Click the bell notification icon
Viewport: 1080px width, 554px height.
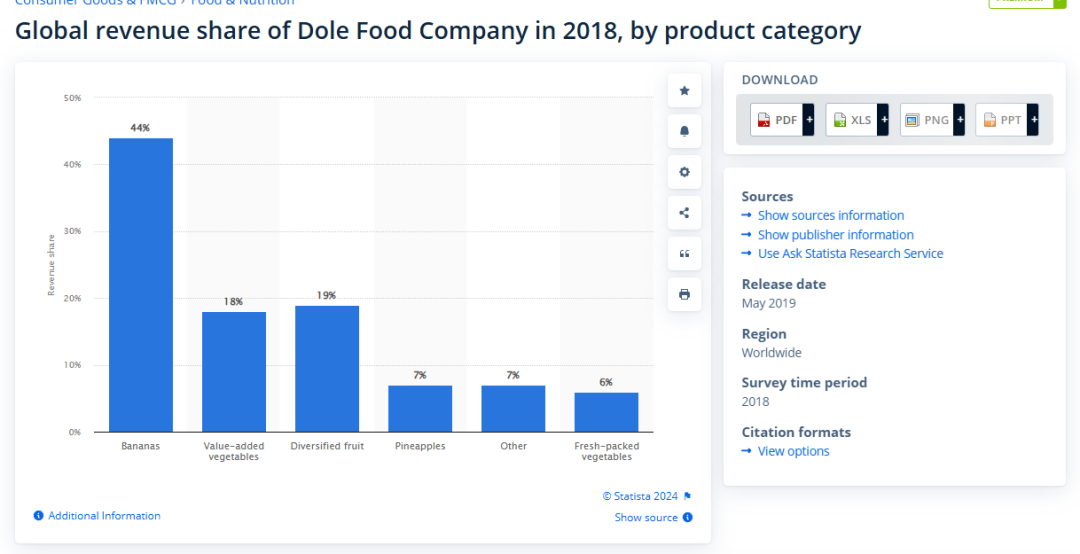pos(684,131)
